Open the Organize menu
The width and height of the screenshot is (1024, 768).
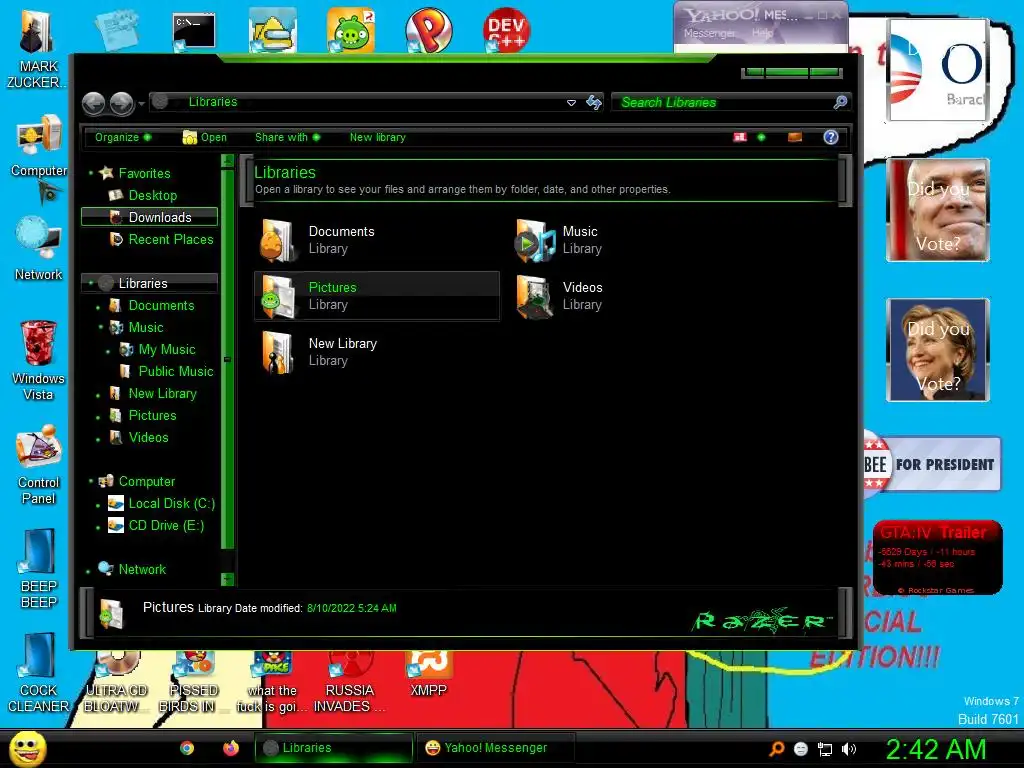(123, 137)
